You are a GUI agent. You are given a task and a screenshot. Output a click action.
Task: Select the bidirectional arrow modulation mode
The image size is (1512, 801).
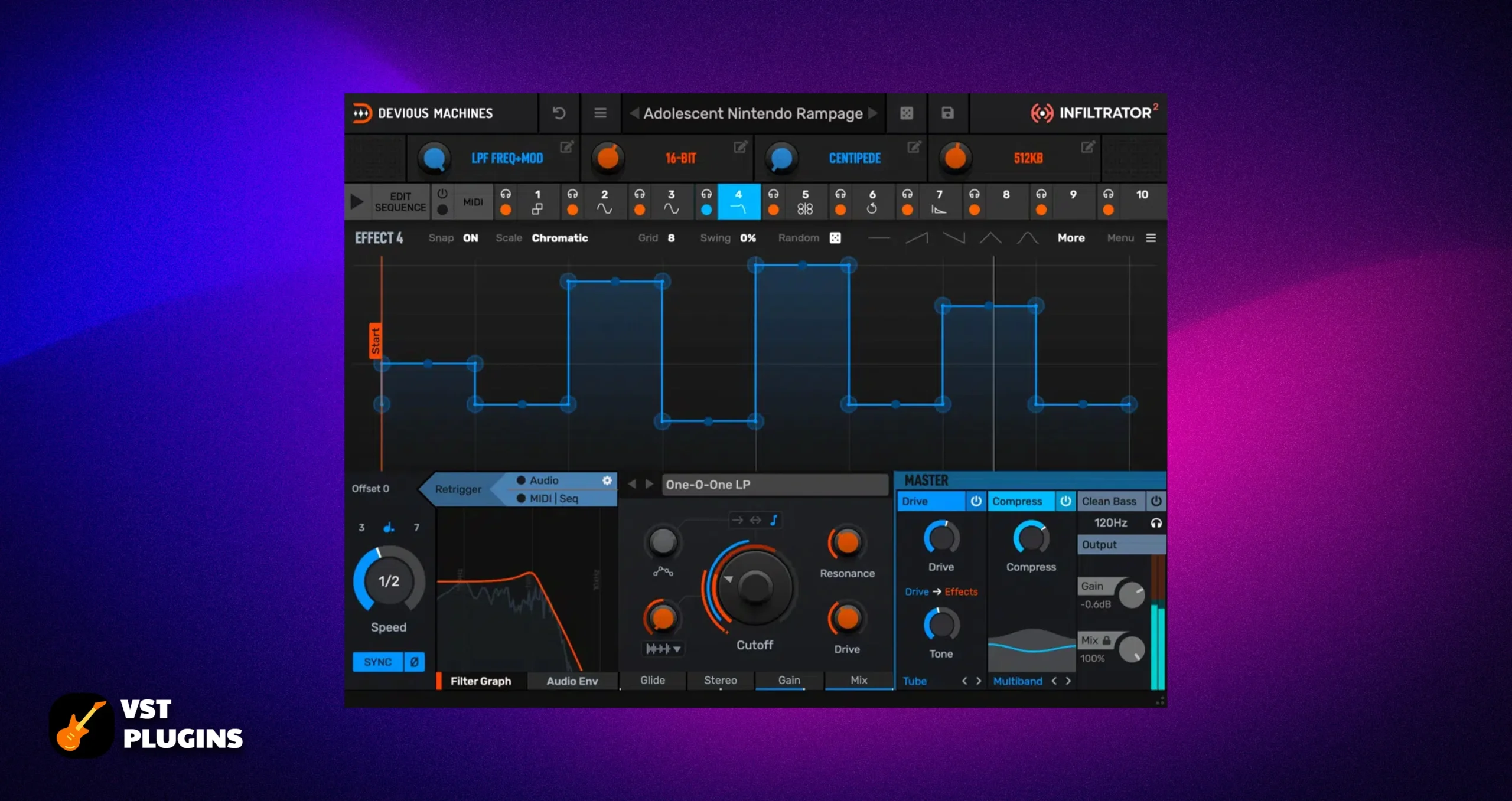755,520
